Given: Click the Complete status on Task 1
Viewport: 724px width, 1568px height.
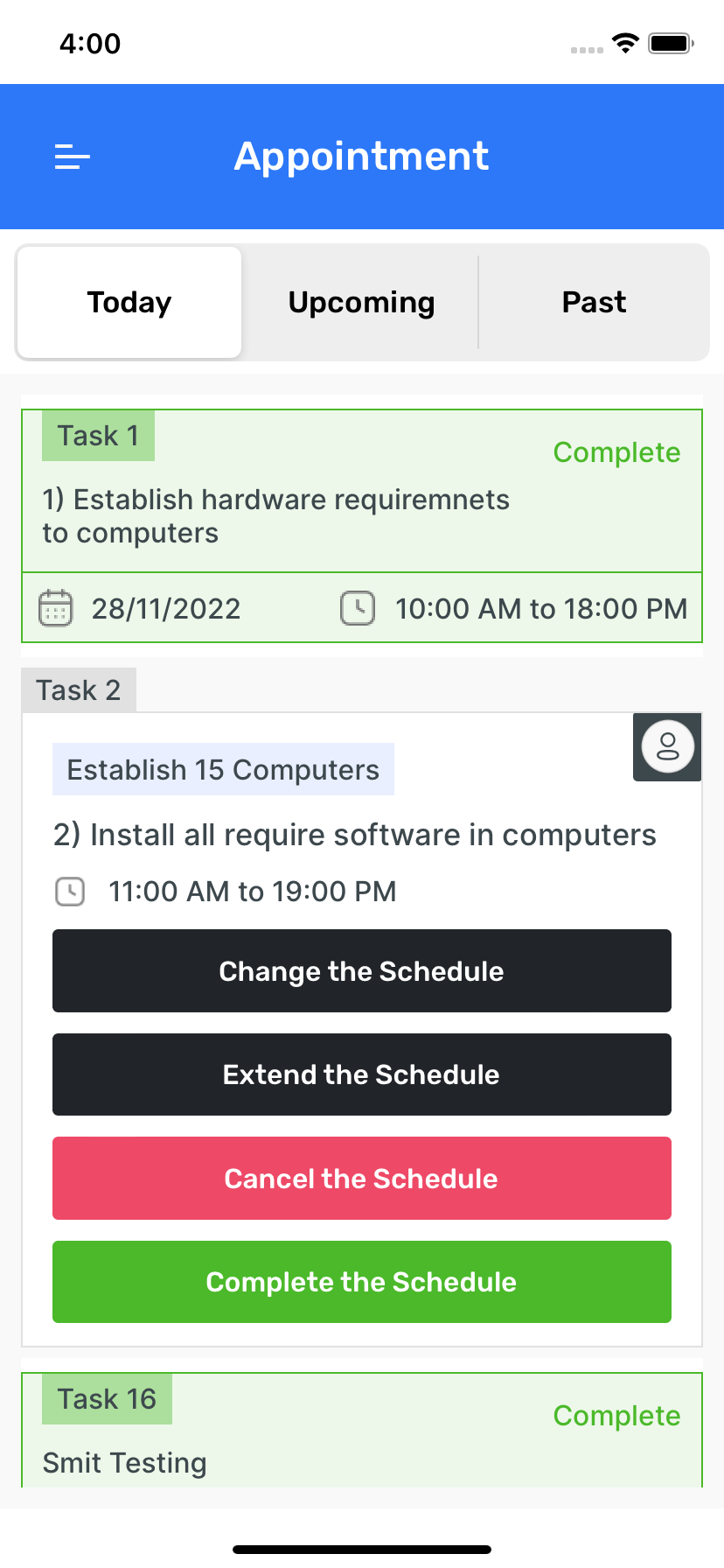Looking at the screenshot, I should click(616, 452).
